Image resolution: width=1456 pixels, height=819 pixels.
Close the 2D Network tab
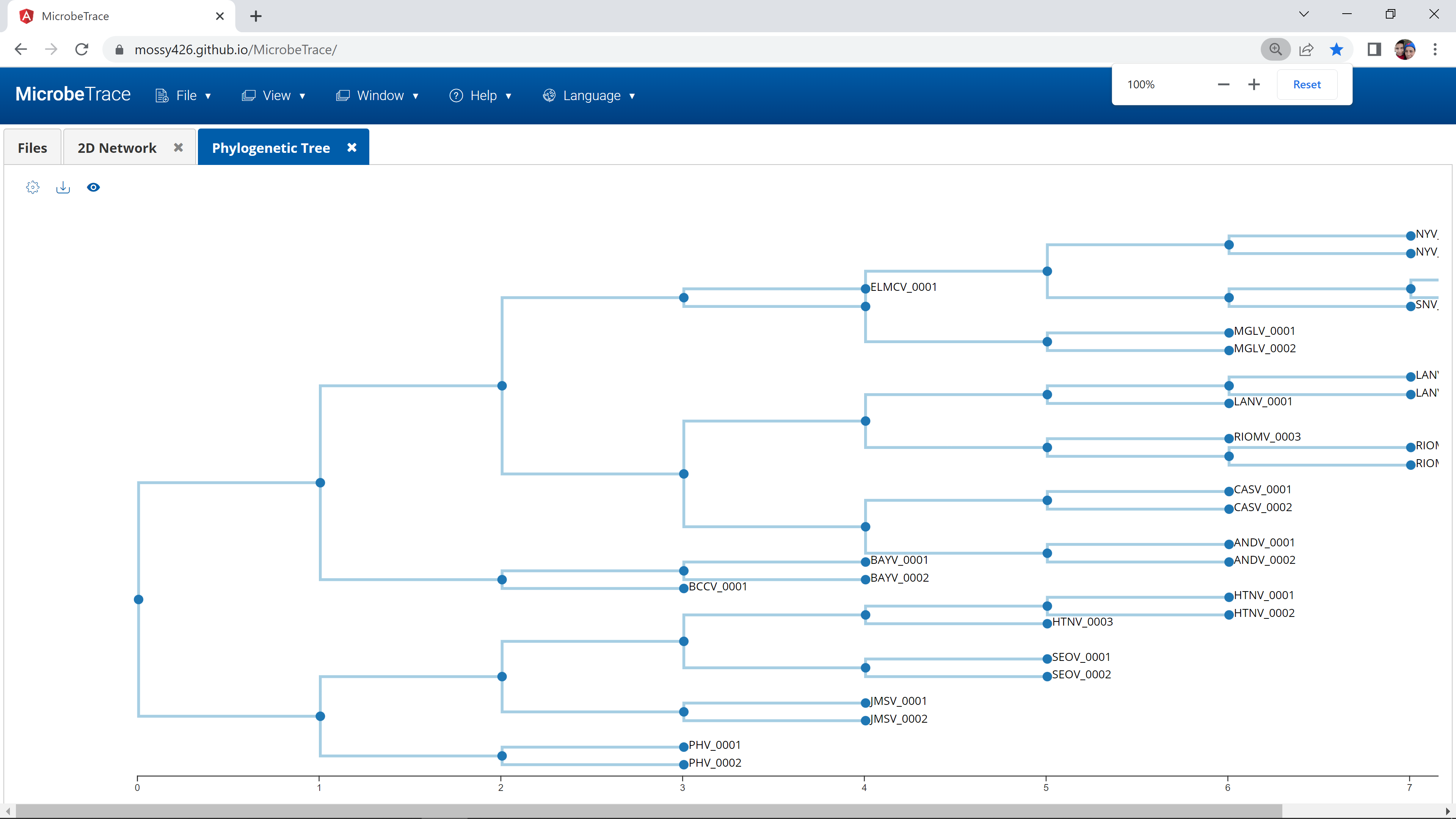[178, 147]
